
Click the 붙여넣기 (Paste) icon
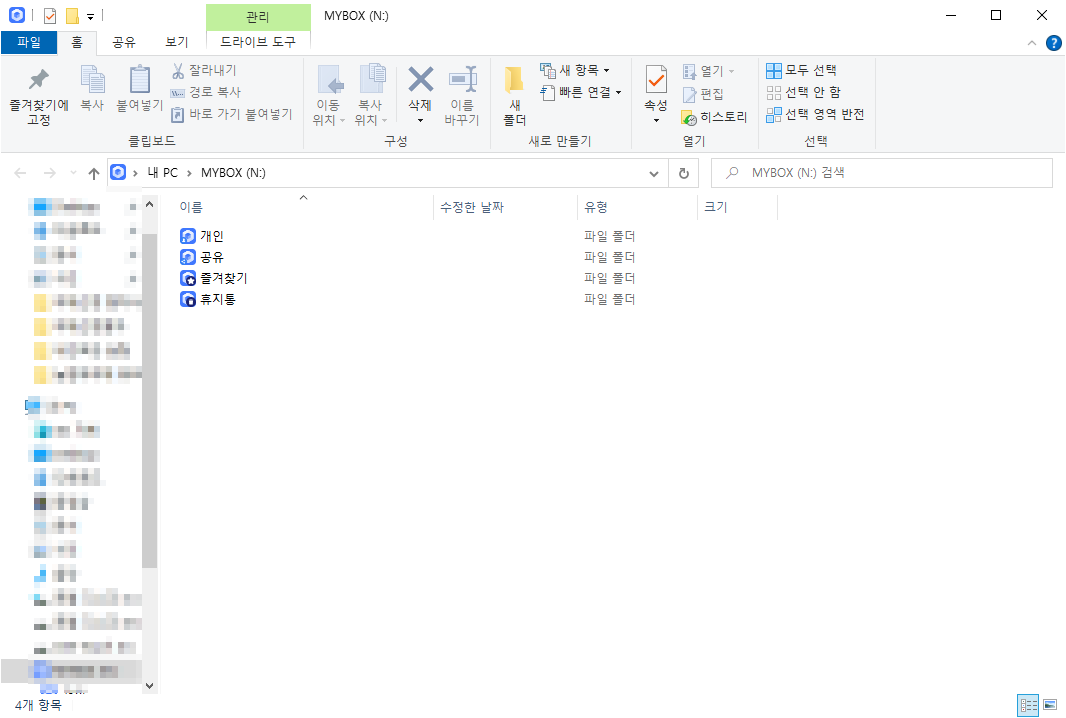coord(139,92)
